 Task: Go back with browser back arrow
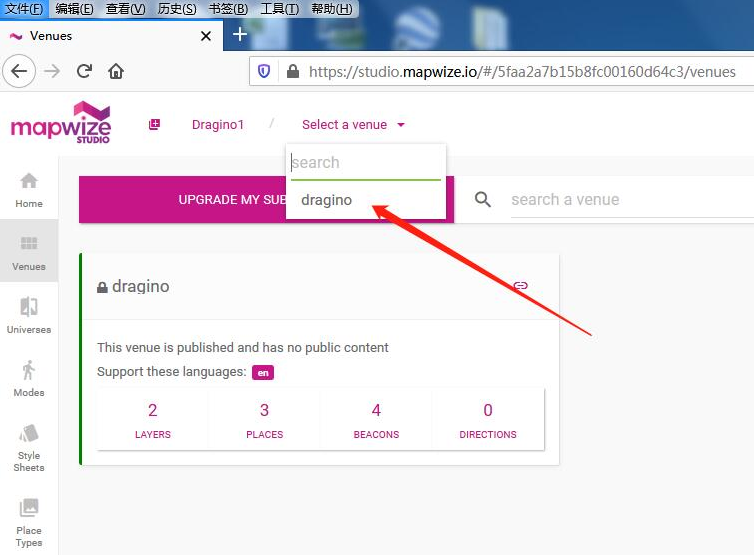19,71
